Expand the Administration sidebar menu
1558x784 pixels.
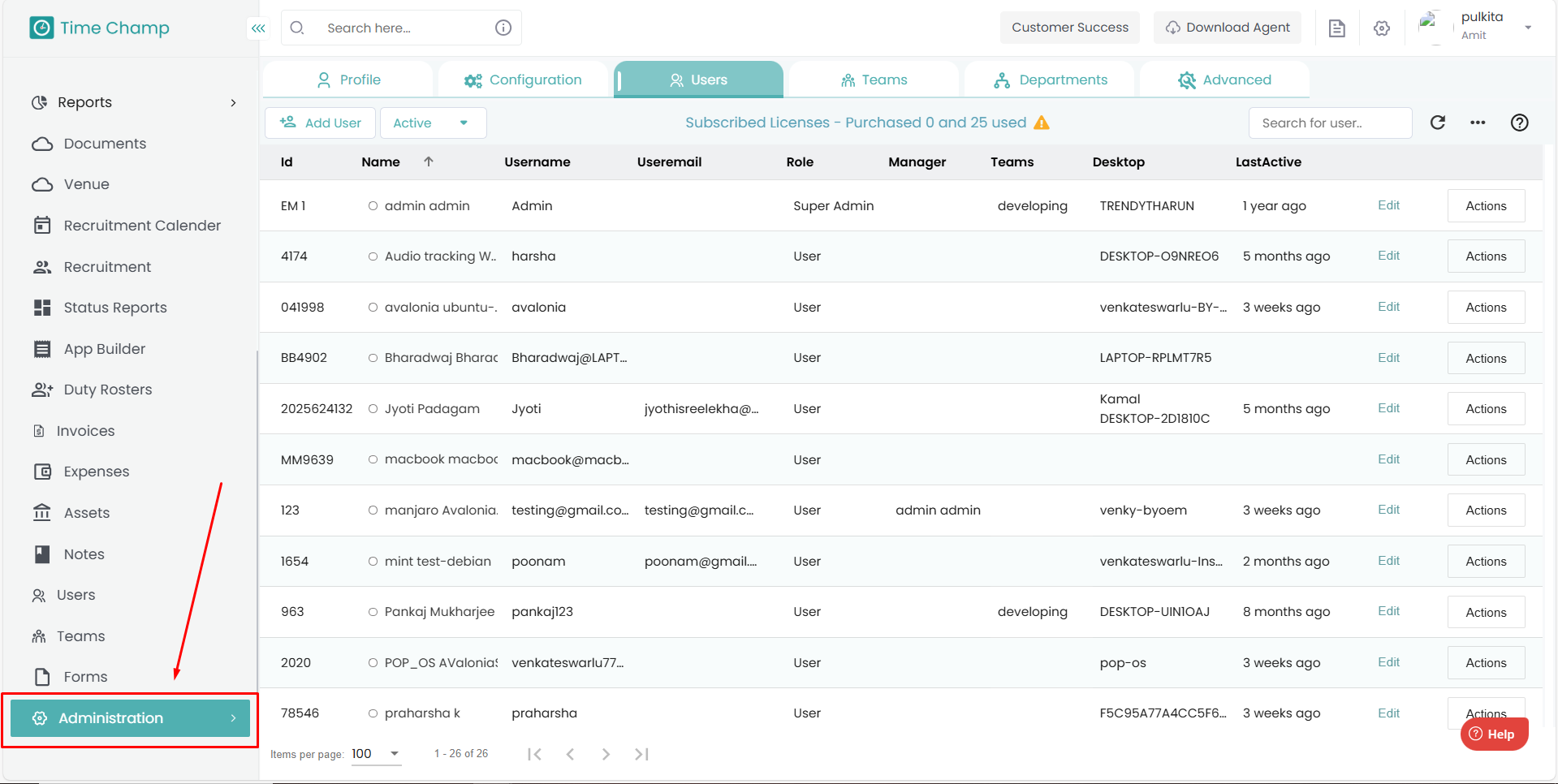(x=130, y=718)
